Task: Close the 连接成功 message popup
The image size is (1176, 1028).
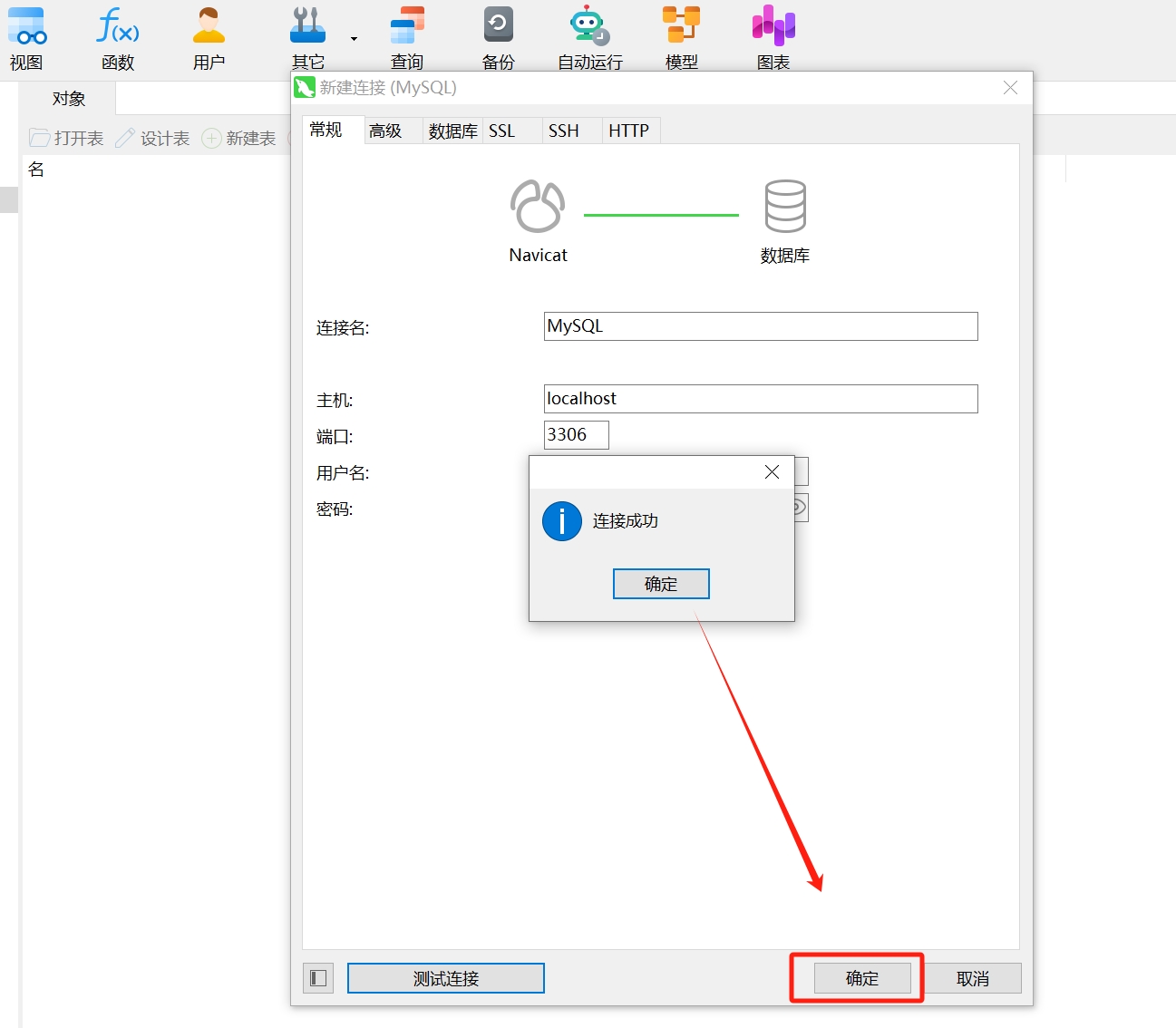Action: (x=772, y=472)
